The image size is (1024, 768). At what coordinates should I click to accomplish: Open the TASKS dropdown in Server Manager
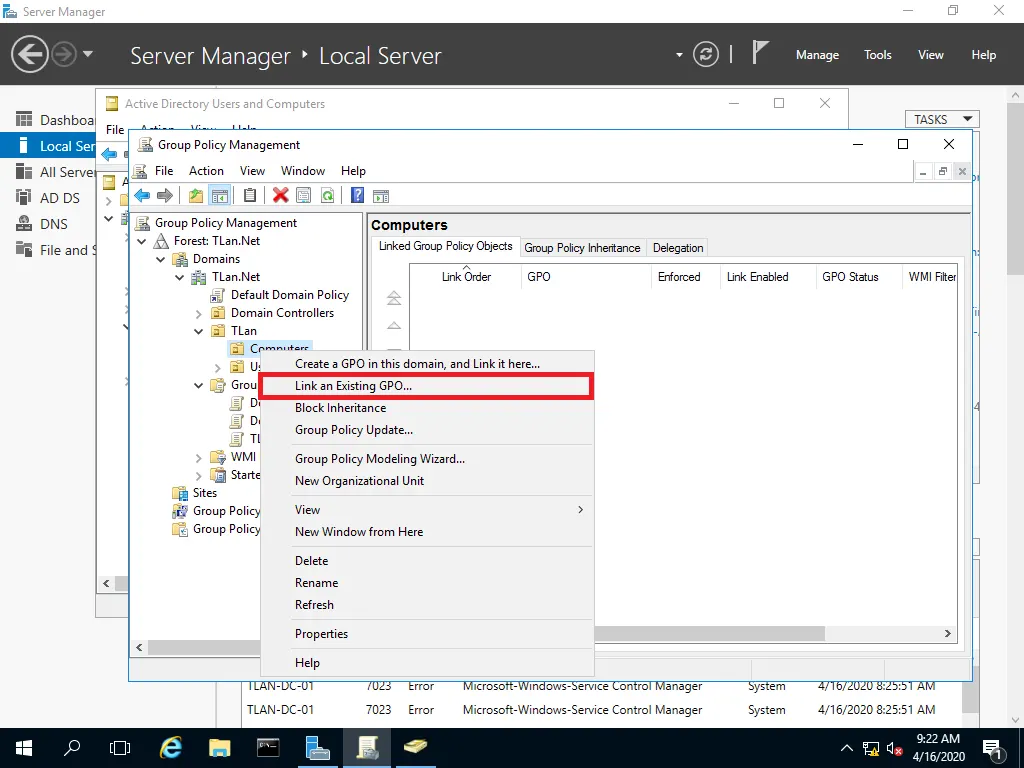click(942, 119)
